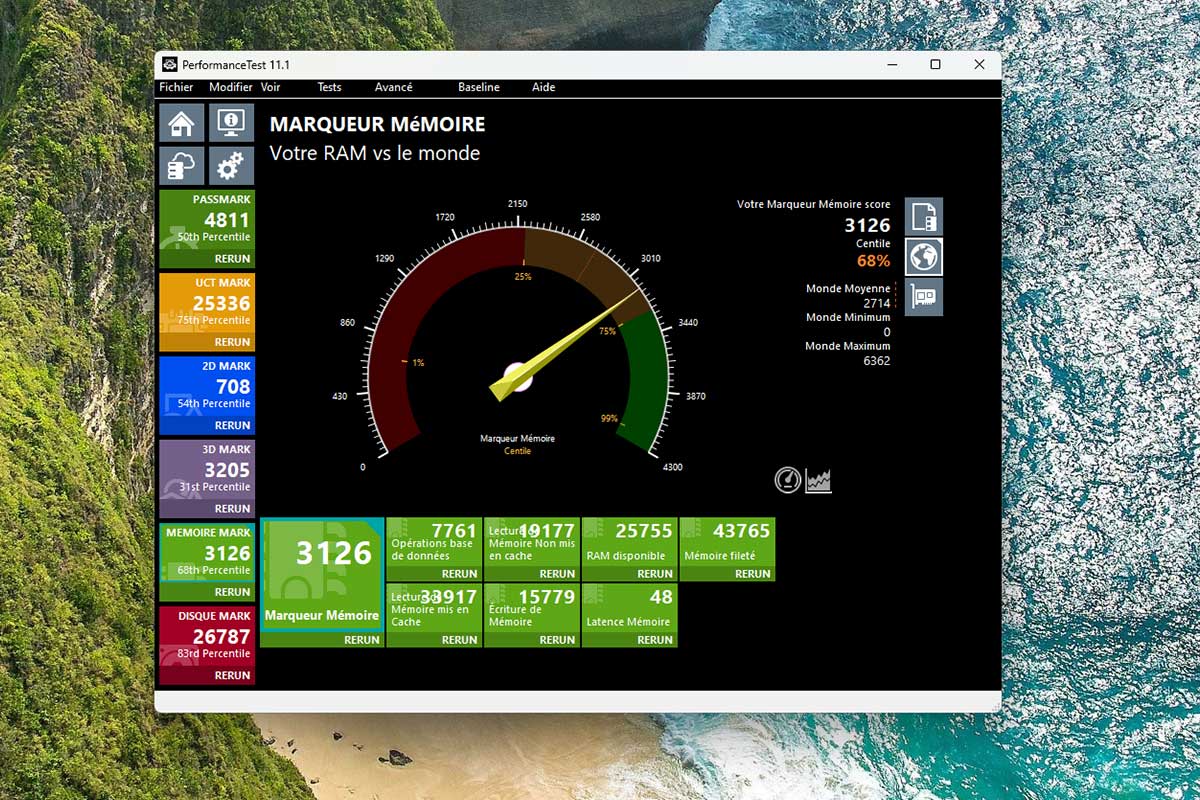Click the Monde Maximum 6362 value

point(876,361)
